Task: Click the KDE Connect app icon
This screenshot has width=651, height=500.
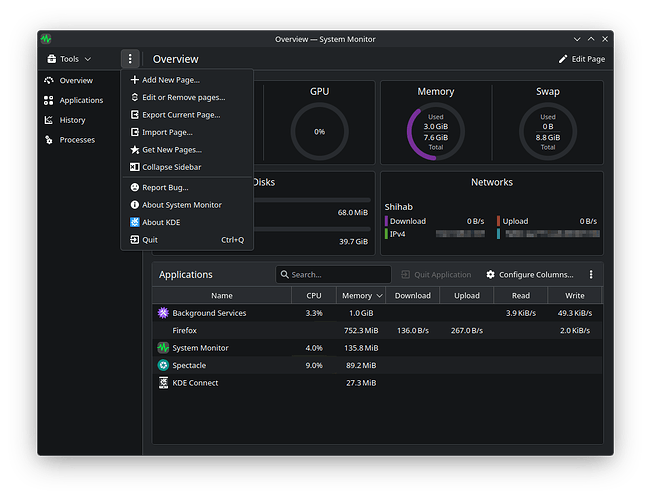Action: pyautogui.click(x=163, y=383)
